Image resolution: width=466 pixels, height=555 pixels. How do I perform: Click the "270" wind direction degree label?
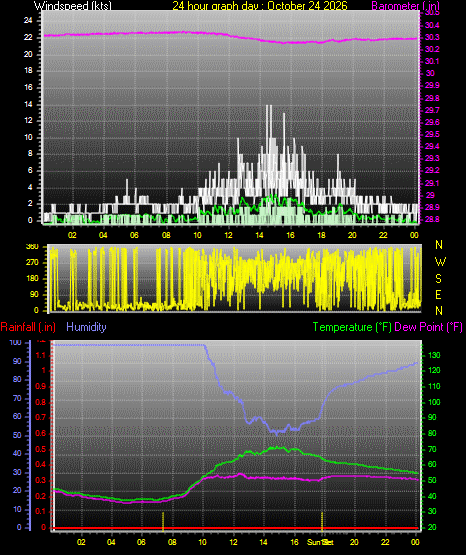(x=32, y=263)
